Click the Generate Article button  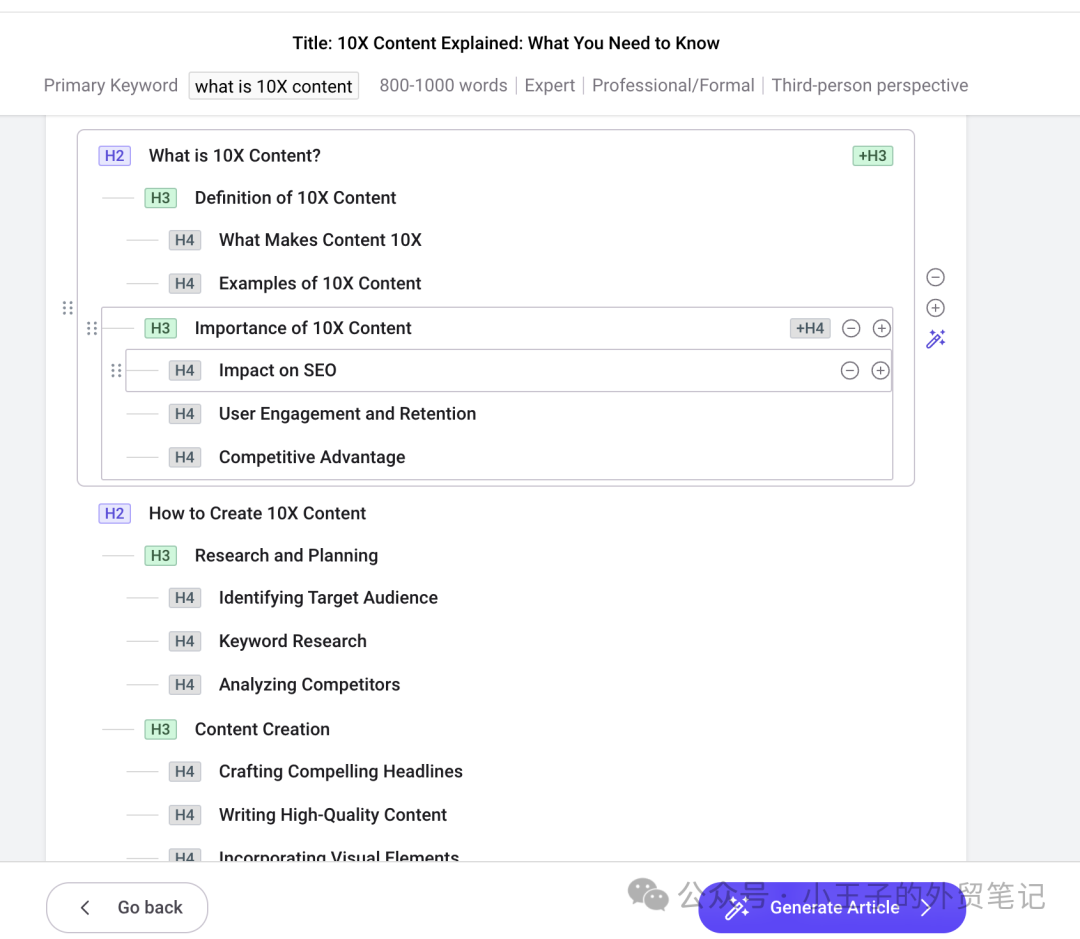(x=832, y=907)
